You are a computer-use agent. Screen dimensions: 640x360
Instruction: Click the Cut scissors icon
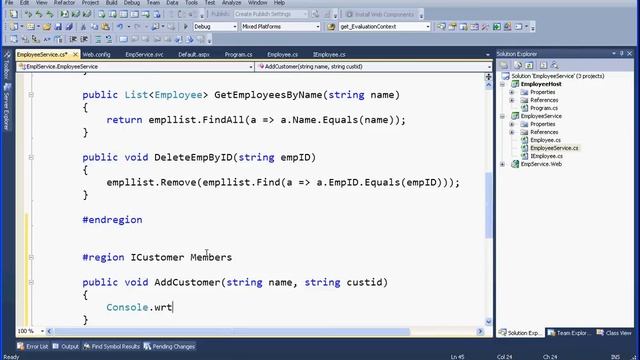click(83, 27)
